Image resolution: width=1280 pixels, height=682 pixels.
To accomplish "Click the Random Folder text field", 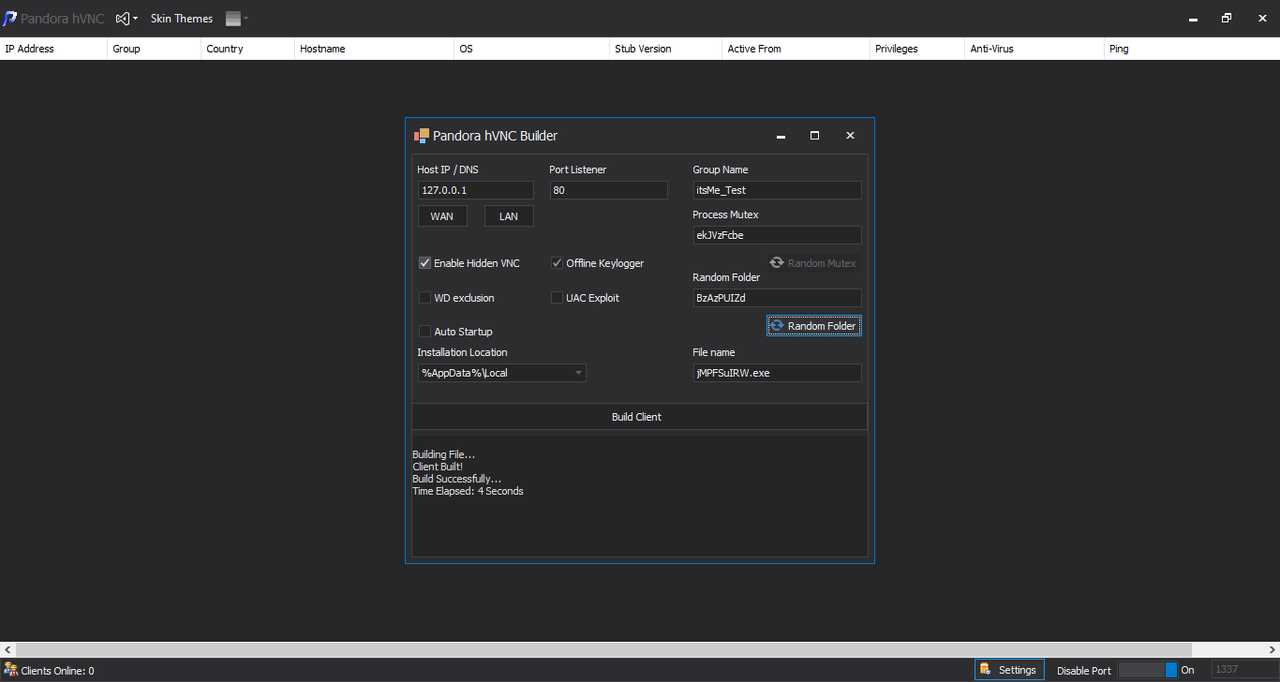I will click(x=777, y=298).
